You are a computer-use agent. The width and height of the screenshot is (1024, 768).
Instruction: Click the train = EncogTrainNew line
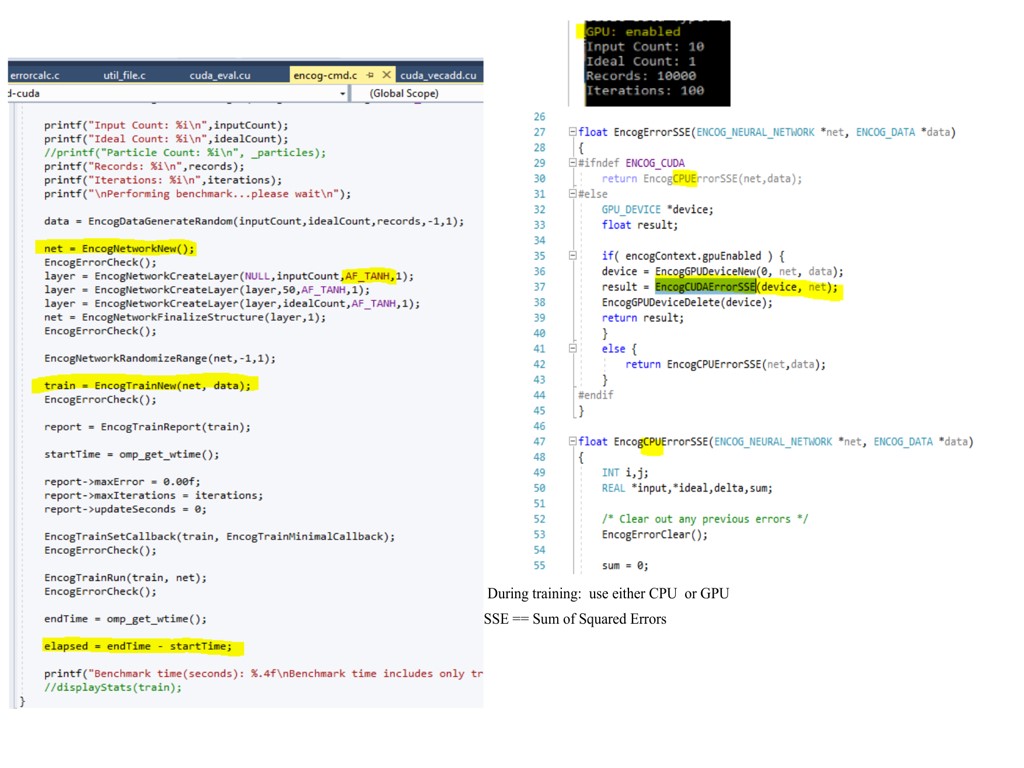coord(147,385)
